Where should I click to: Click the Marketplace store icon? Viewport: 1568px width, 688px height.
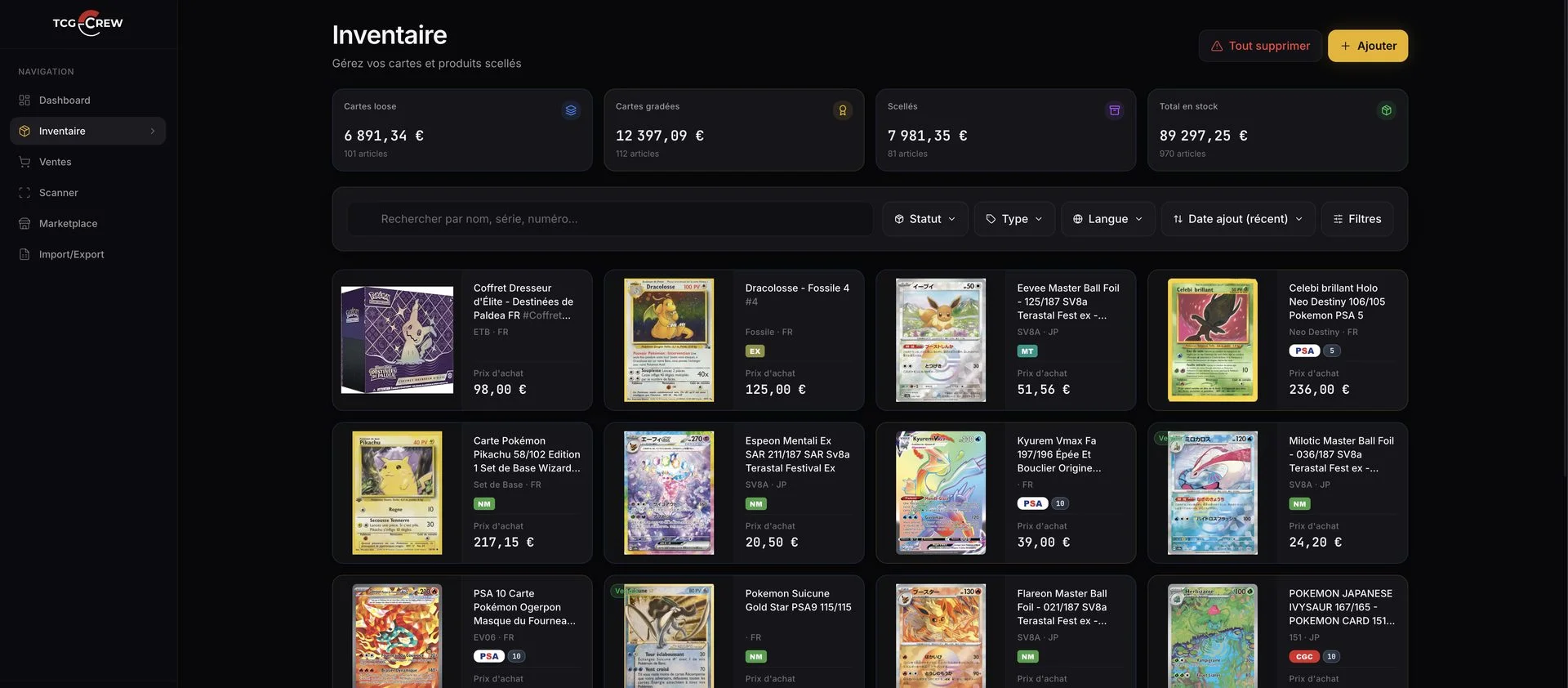pos(24,223)
